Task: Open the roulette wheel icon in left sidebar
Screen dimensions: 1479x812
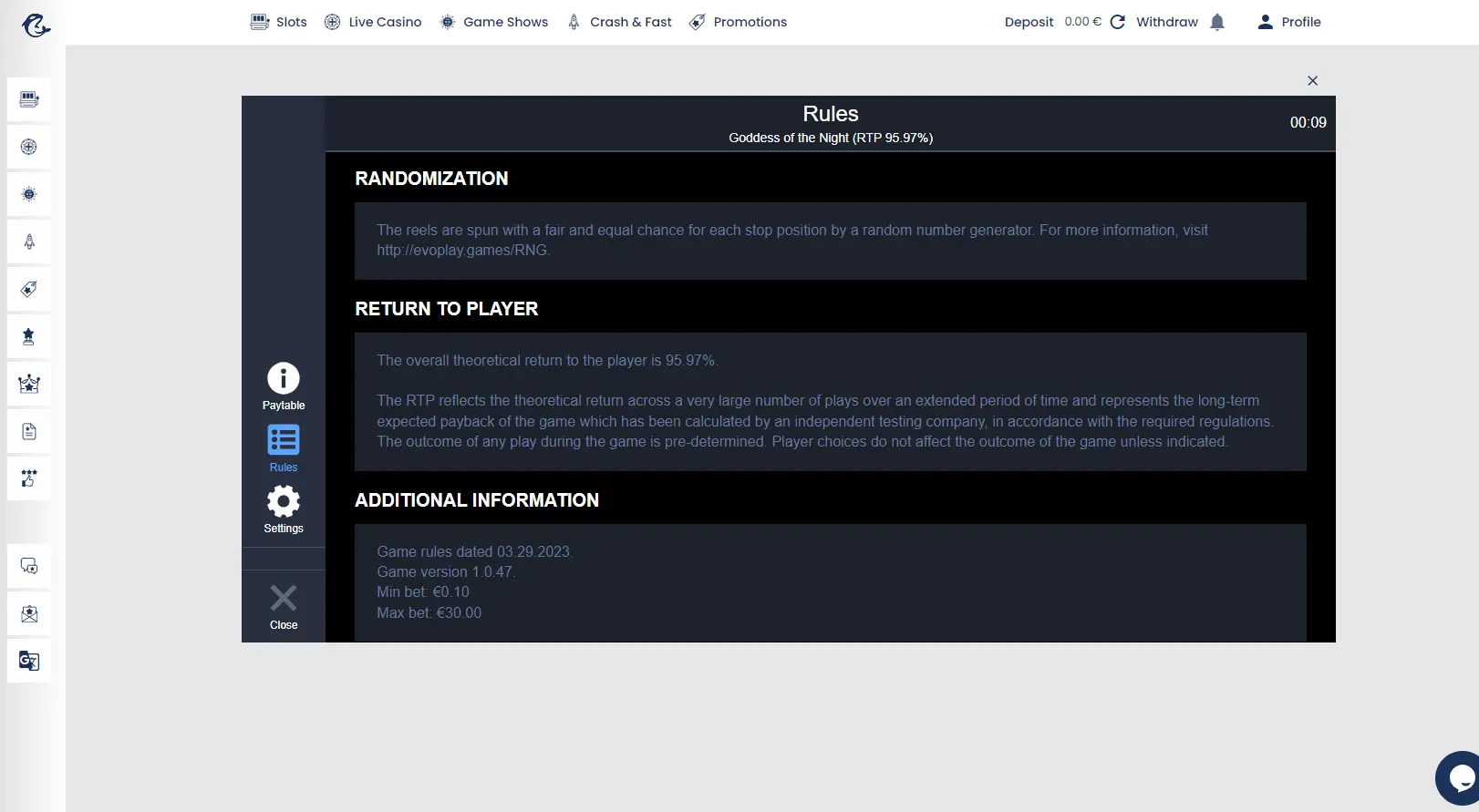Action: (x=29, y=147)
